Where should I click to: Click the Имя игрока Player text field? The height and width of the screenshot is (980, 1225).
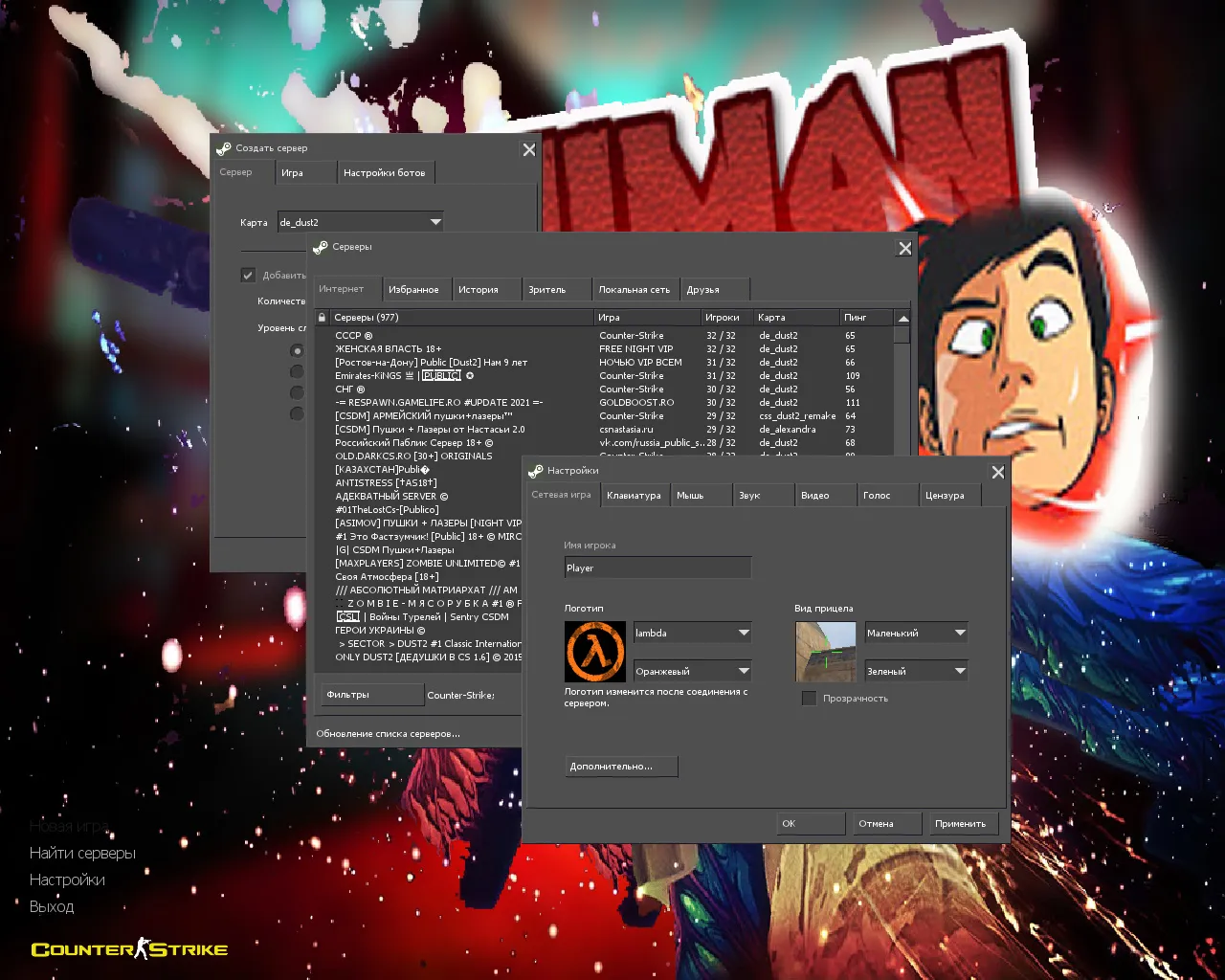point(657,568)
